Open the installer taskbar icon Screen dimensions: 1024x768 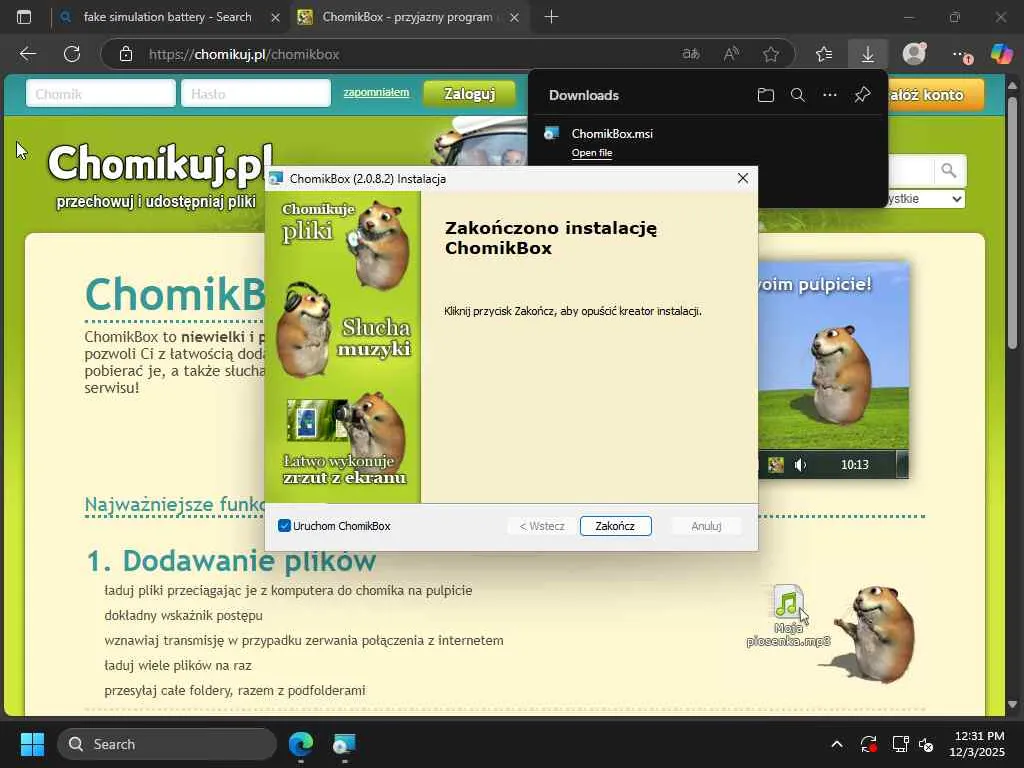344,744
